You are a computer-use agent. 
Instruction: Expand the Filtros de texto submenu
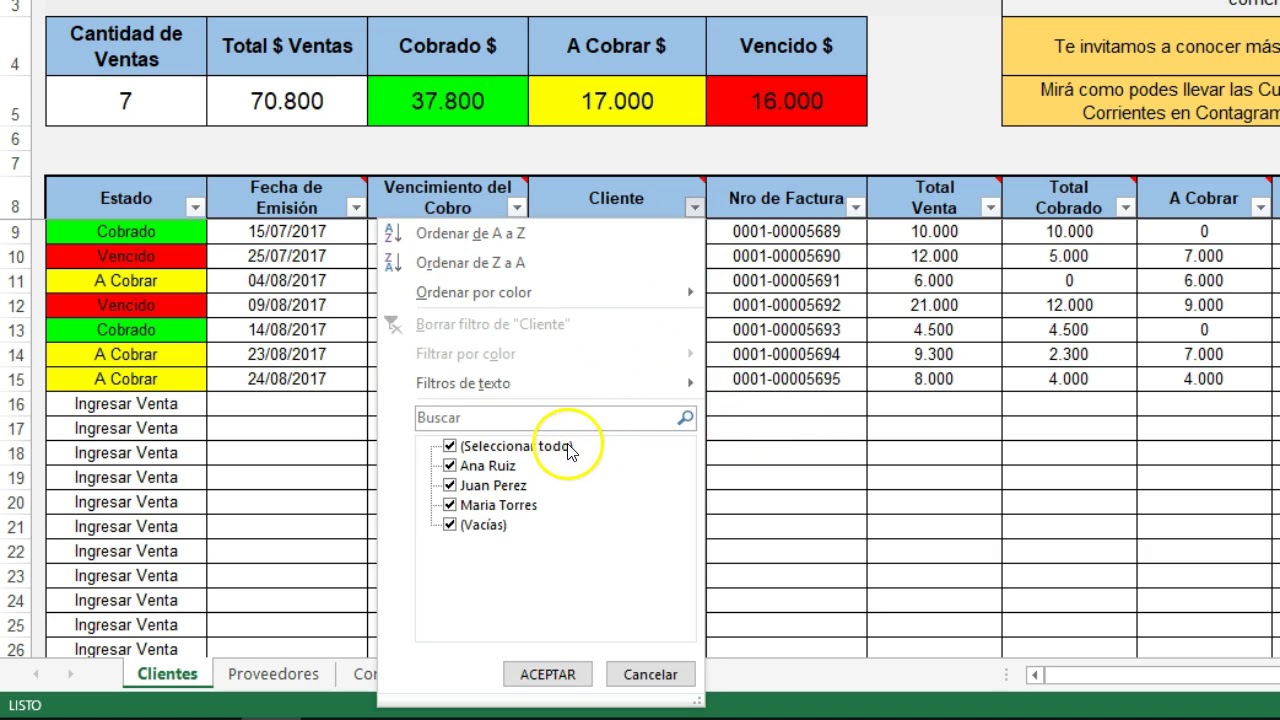(541, 384)
